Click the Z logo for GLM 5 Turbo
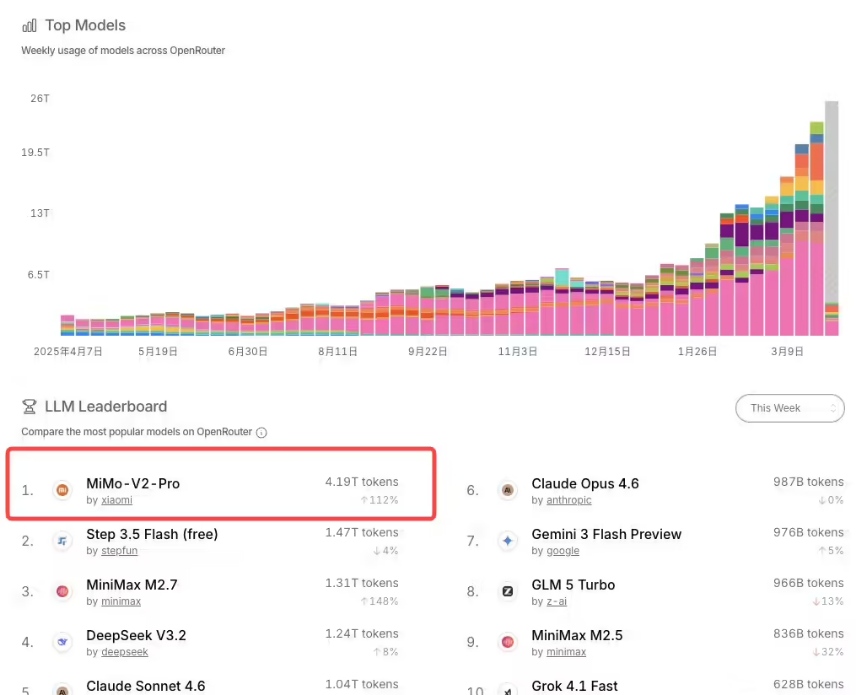This screenshot has width=856, height=695. coord(508,591)
